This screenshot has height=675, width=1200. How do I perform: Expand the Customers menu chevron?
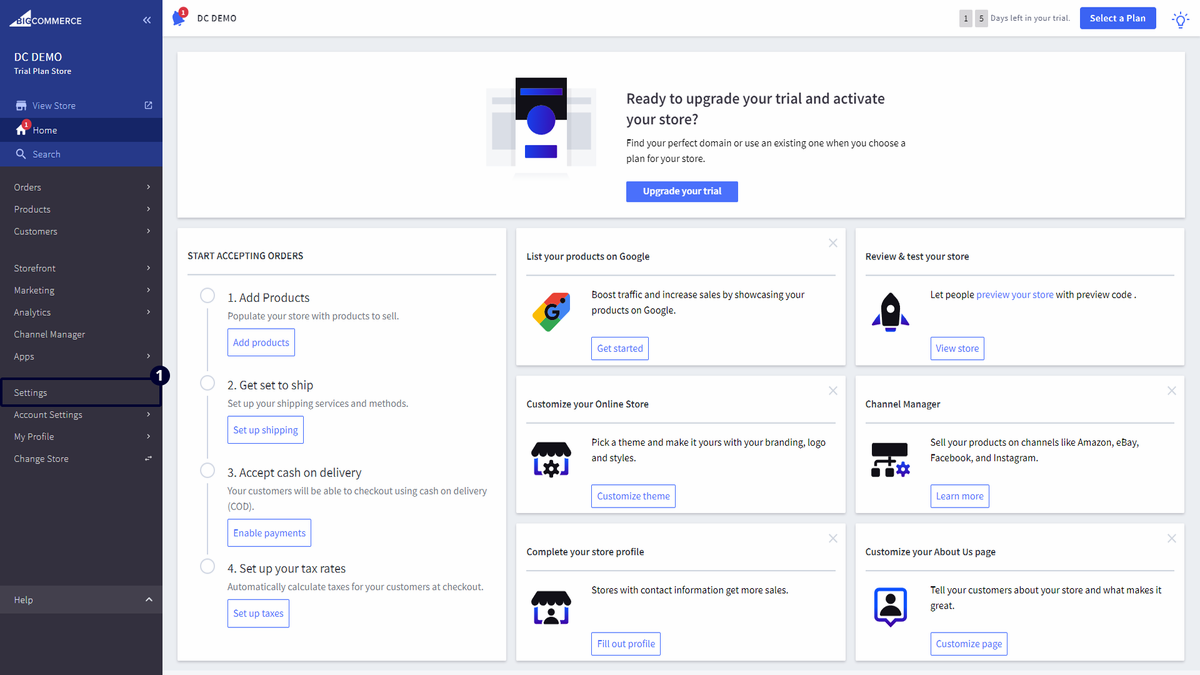[x=148, y=231]
